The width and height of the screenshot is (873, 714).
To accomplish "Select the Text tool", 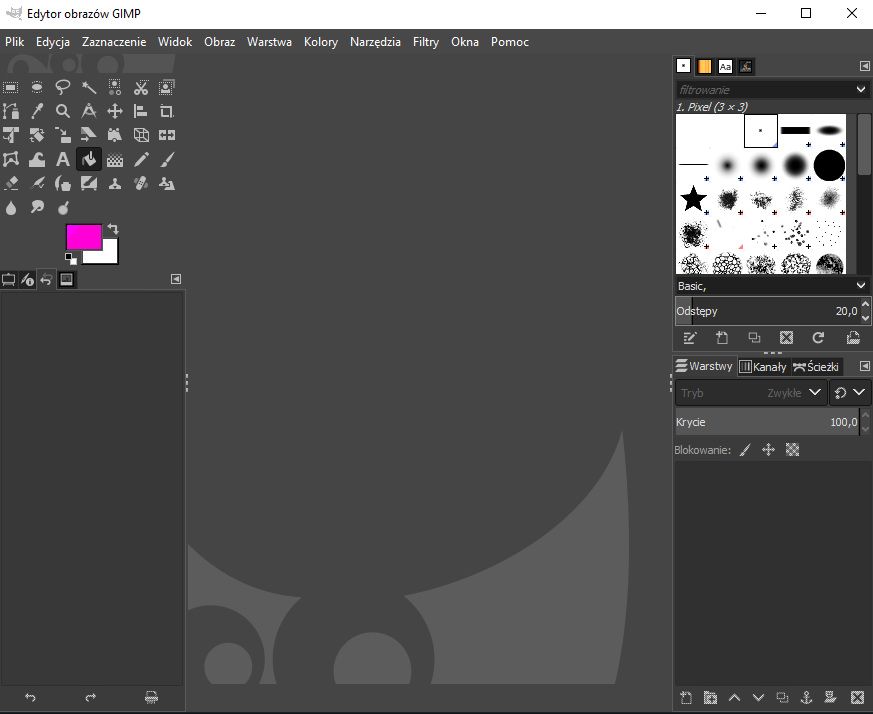I will 63,160.
